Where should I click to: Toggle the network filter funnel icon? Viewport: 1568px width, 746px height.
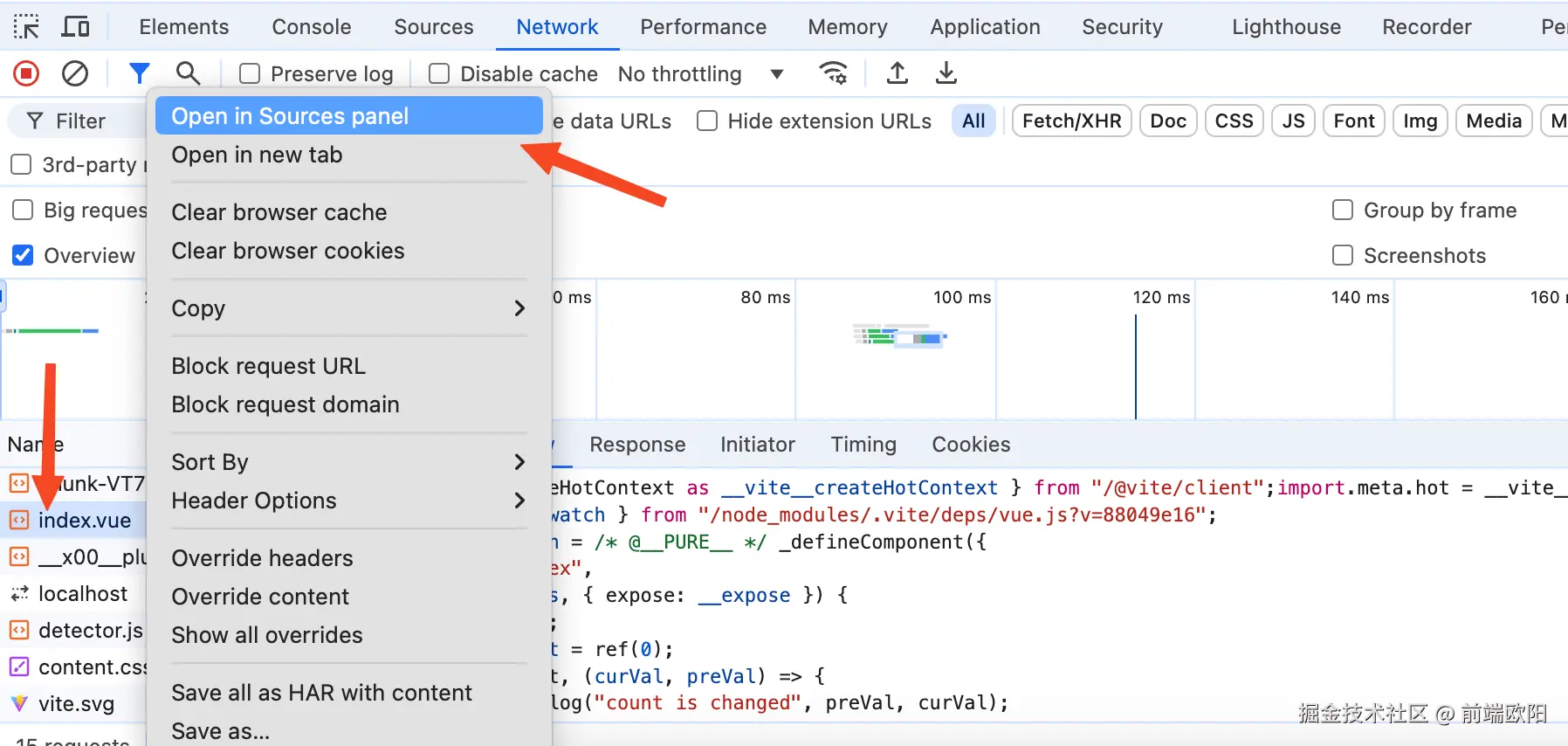click(139, 73)
